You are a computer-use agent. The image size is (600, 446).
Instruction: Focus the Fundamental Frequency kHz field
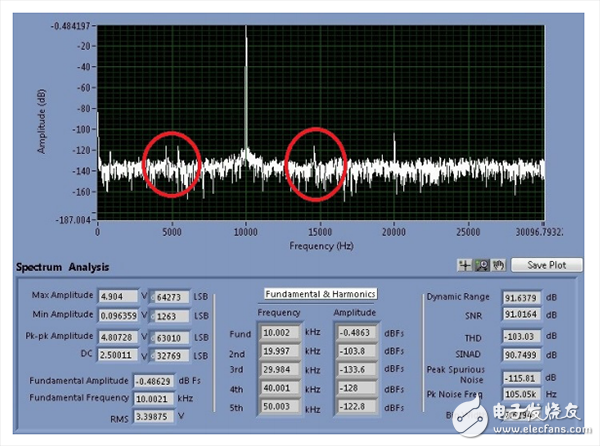coord(160,397)
